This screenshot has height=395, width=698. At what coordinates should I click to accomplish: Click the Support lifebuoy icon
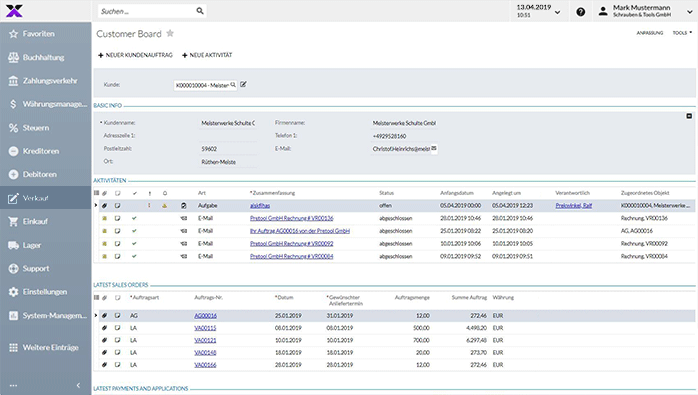(13, 269)
